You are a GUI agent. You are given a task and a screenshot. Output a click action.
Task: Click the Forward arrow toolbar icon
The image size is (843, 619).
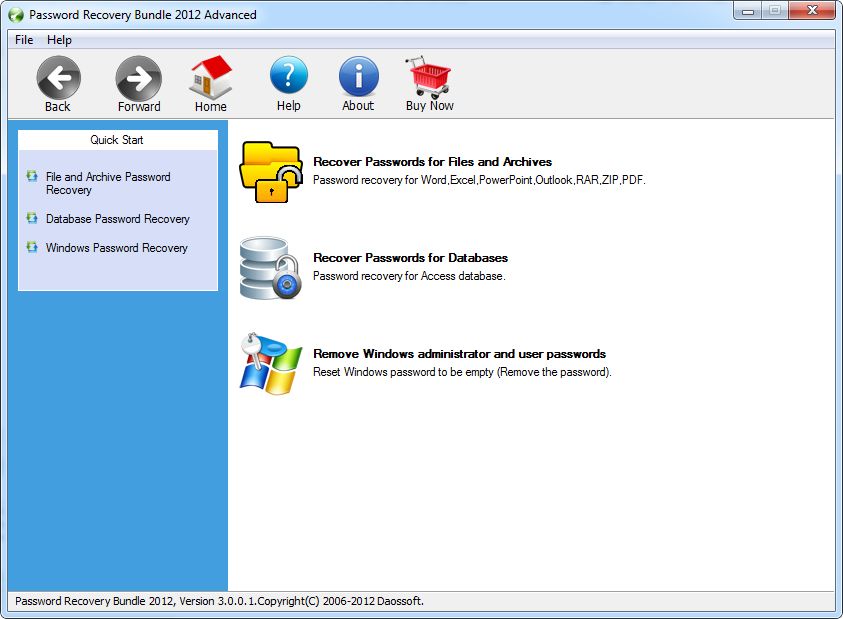coord(138,77)
